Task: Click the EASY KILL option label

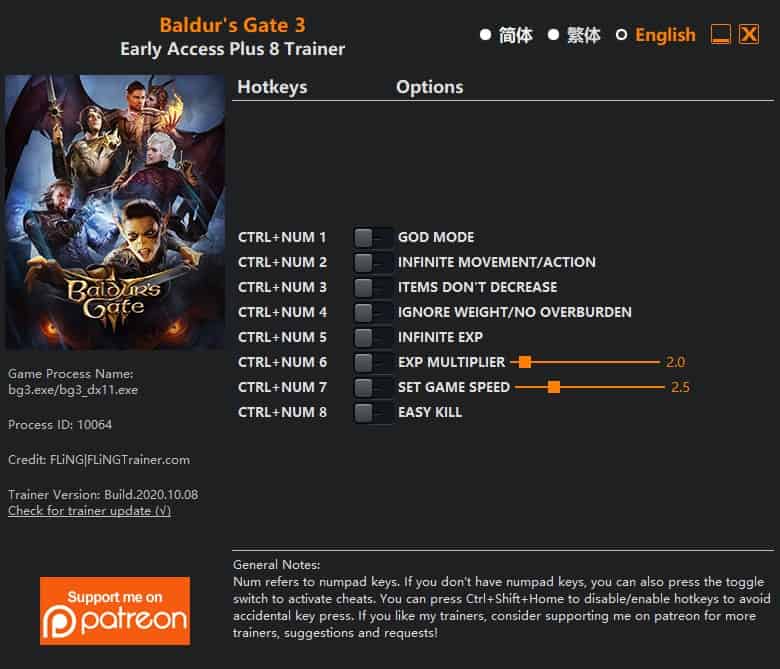Action: (x=430, y=412)
